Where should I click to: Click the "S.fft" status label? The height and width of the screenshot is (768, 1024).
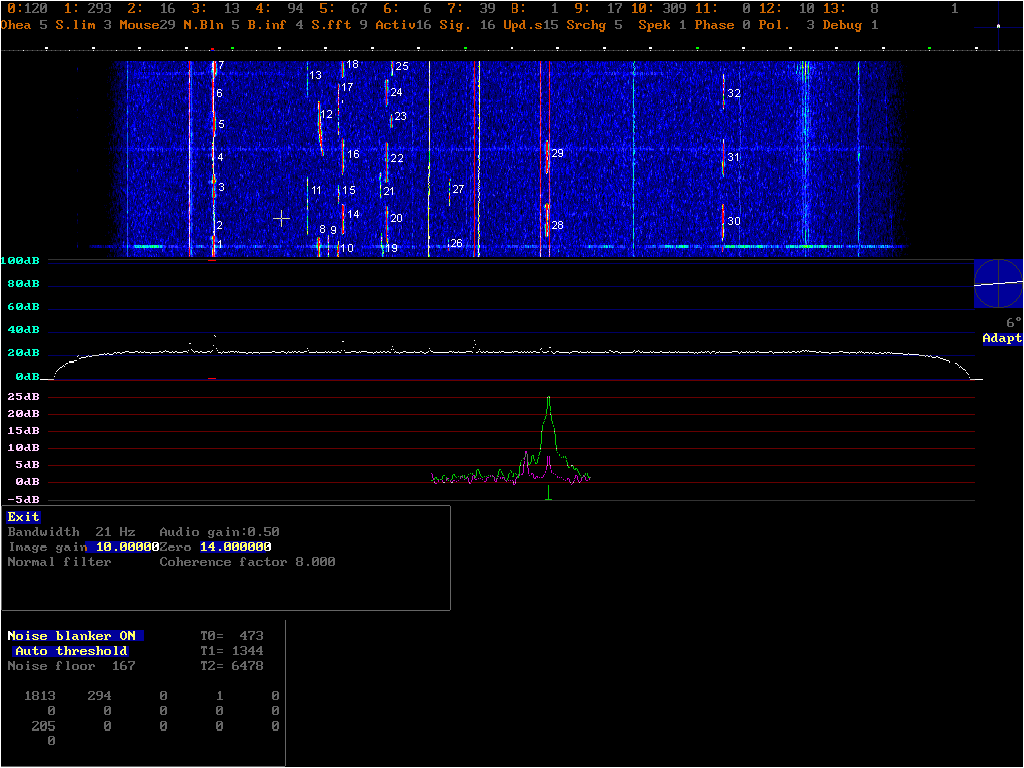[330, 25]
